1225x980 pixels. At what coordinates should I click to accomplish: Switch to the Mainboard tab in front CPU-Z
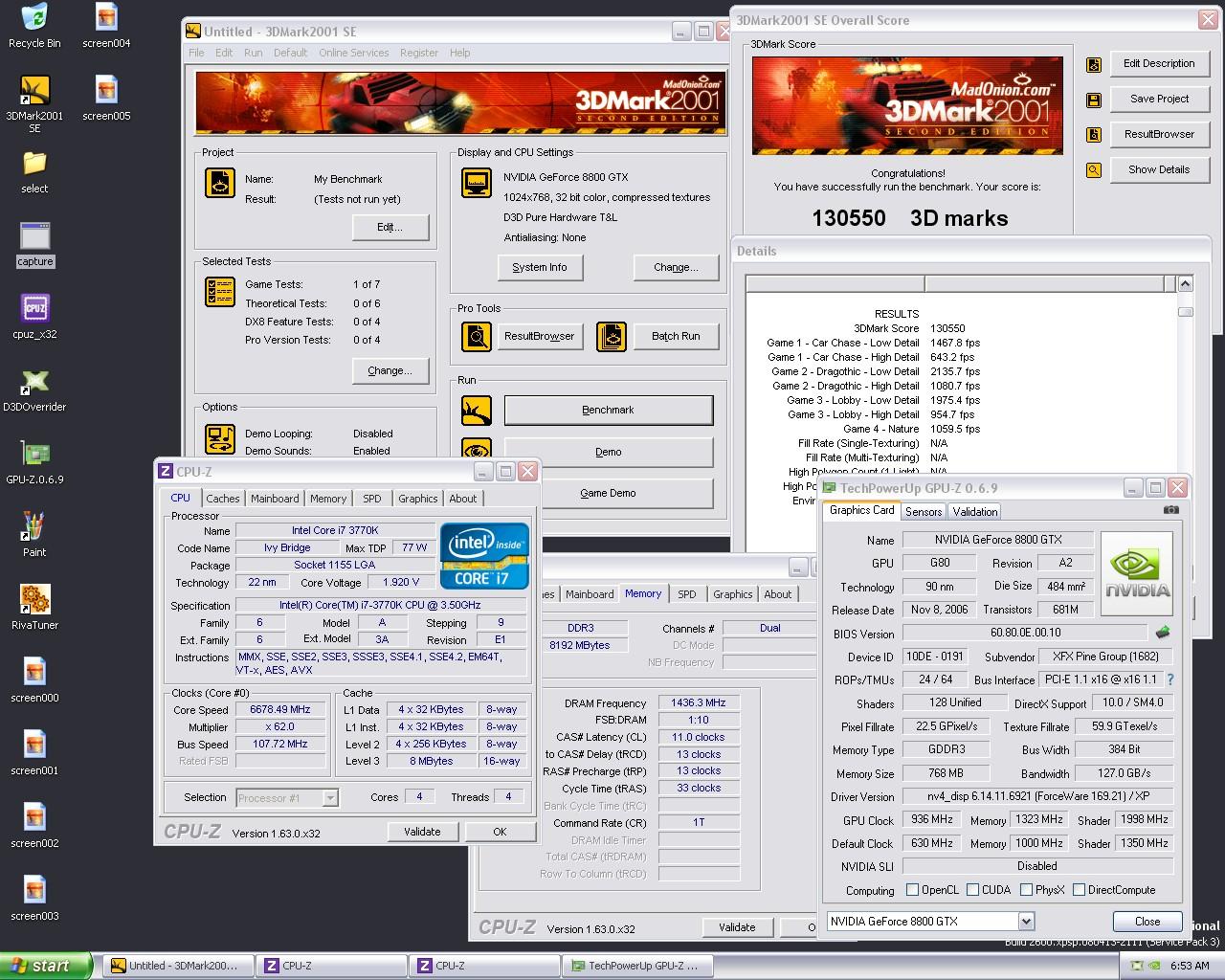coord(275,499)
